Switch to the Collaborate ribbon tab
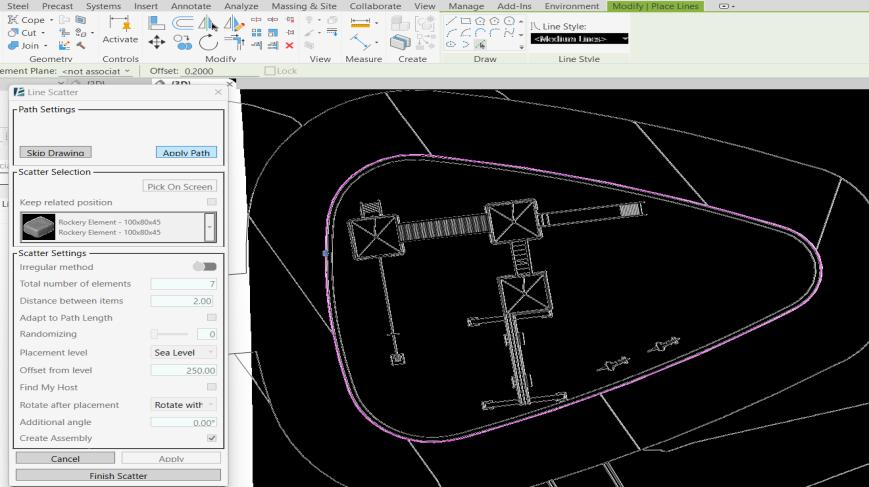 pos(375,6)
